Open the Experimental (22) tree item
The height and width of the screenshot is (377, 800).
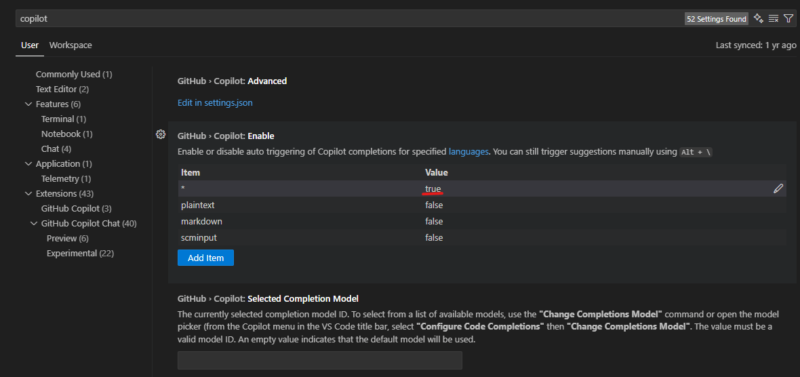point(80,253)
